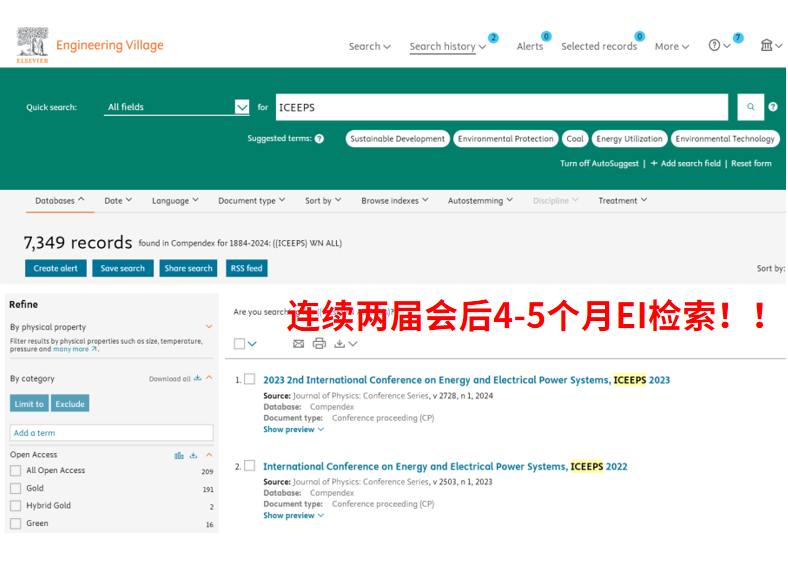
Task: Expand By physical property section chevron
Action: (x=209, y=327)
